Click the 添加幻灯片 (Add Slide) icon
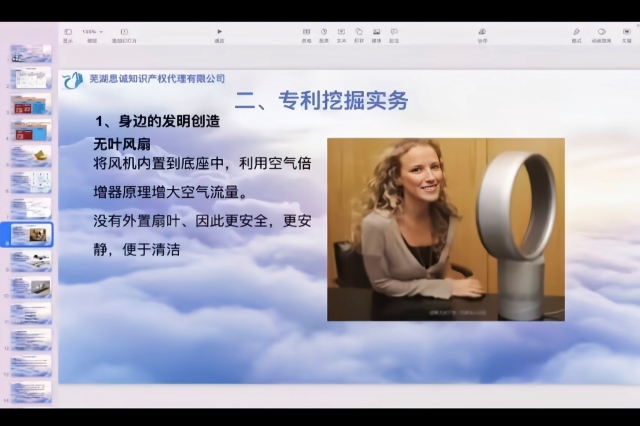Viewport: 640px width, 426px height. coord(124,34)
